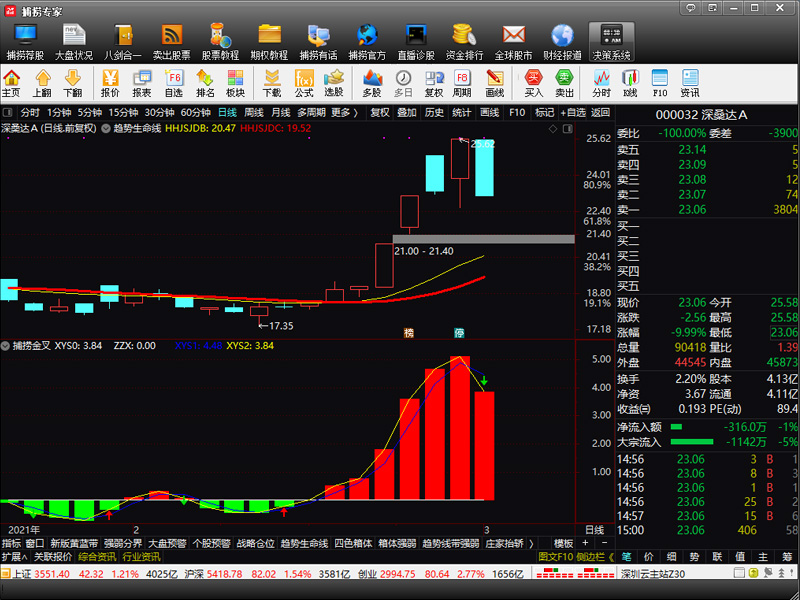Open 大盘状况 market overview icon
Viewport: 800px width, 600px height.
(x=73, y=41)
